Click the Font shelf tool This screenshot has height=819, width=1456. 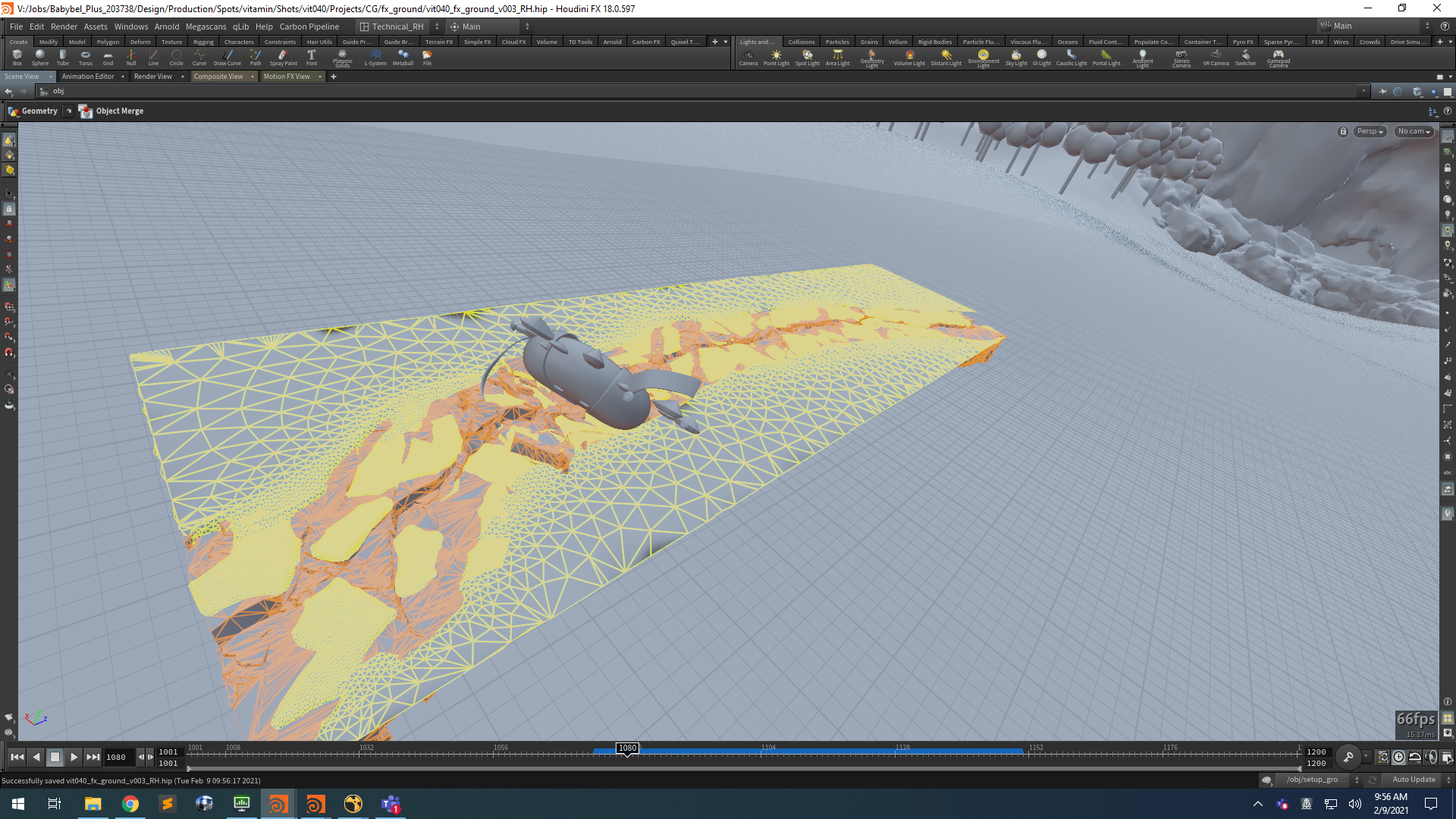[312, 58]
